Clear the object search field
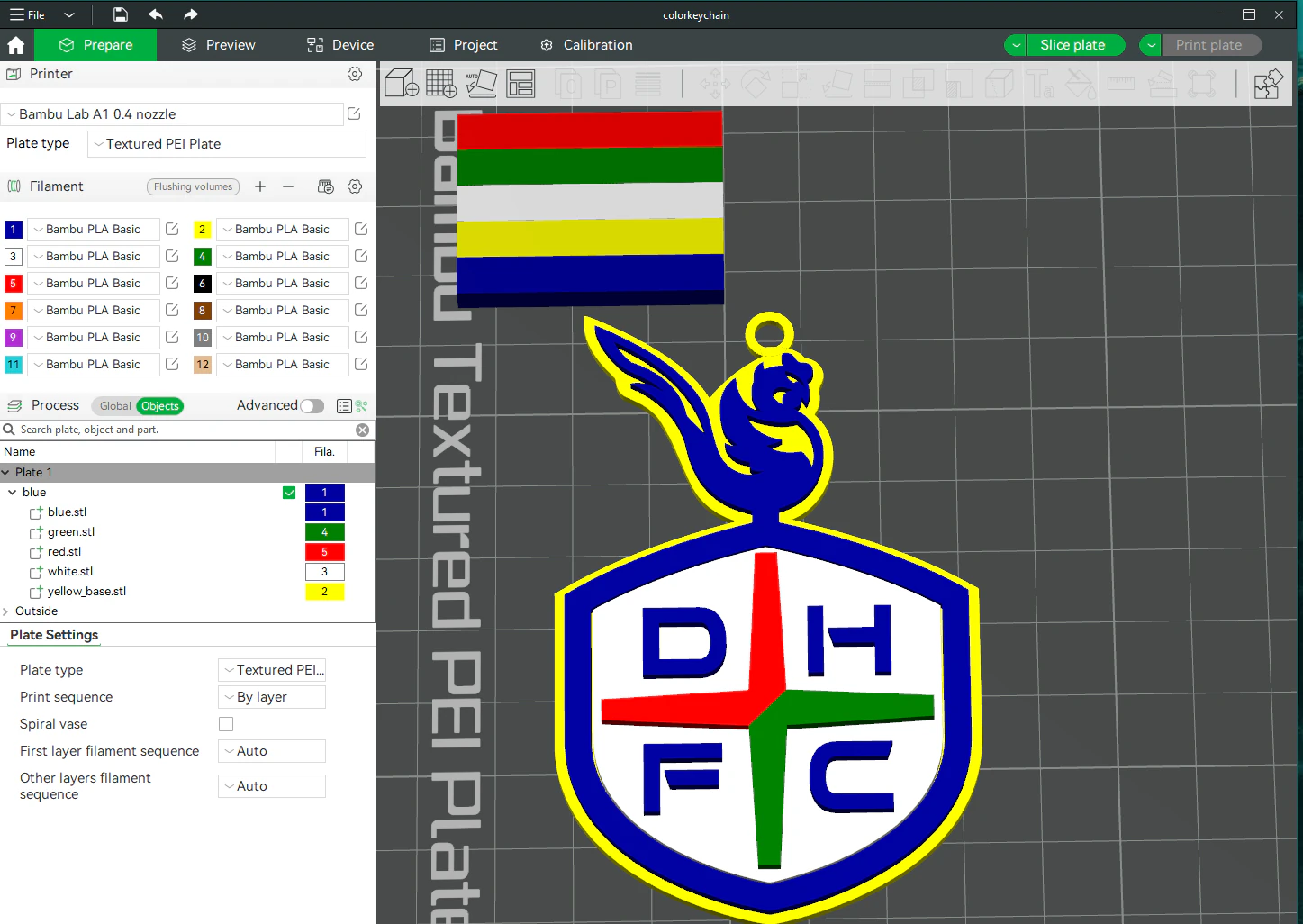This screenshot has width=1303, height=924. click(x=363, y=430)
